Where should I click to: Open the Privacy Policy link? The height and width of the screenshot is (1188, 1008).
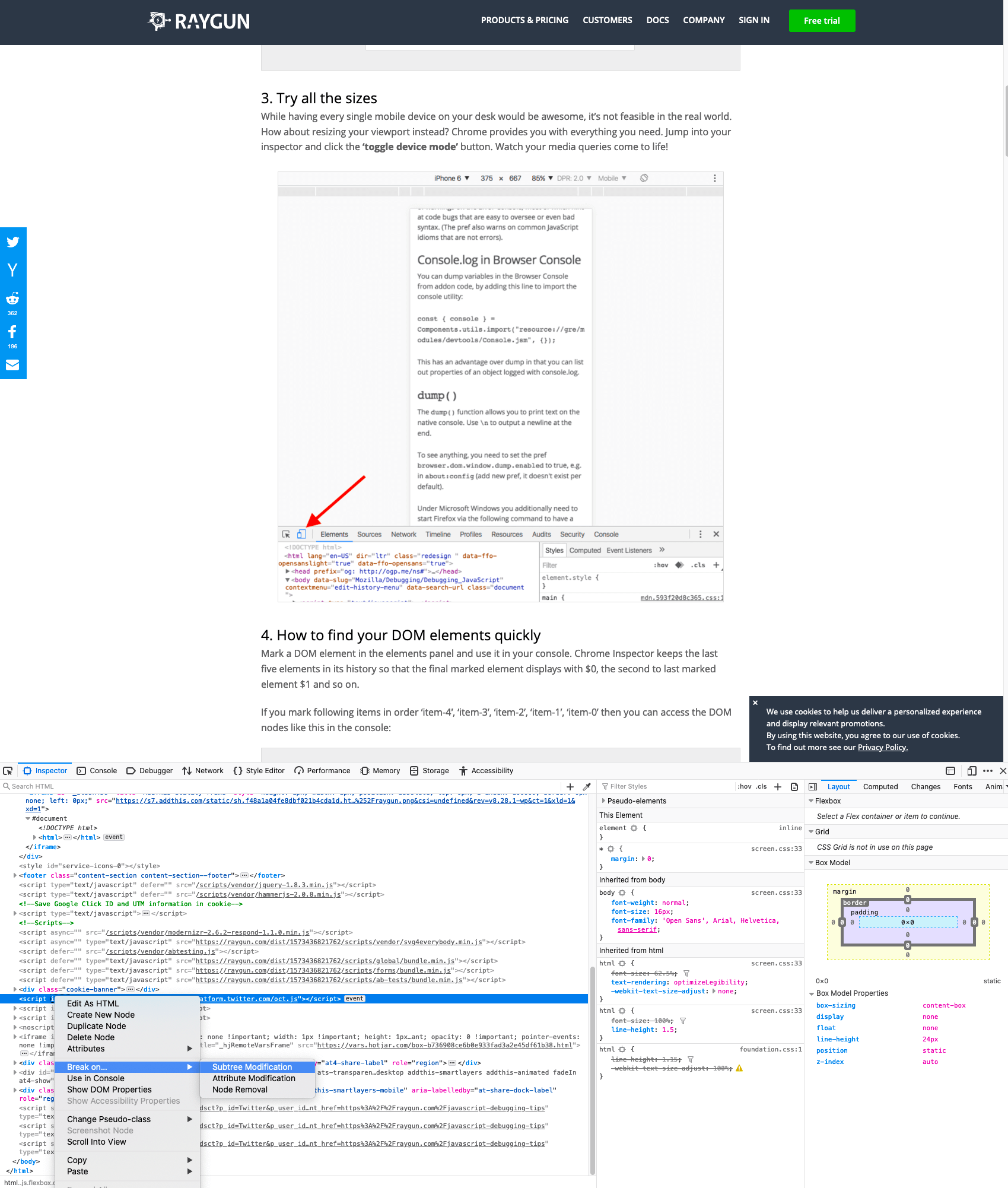coord(882,748)
